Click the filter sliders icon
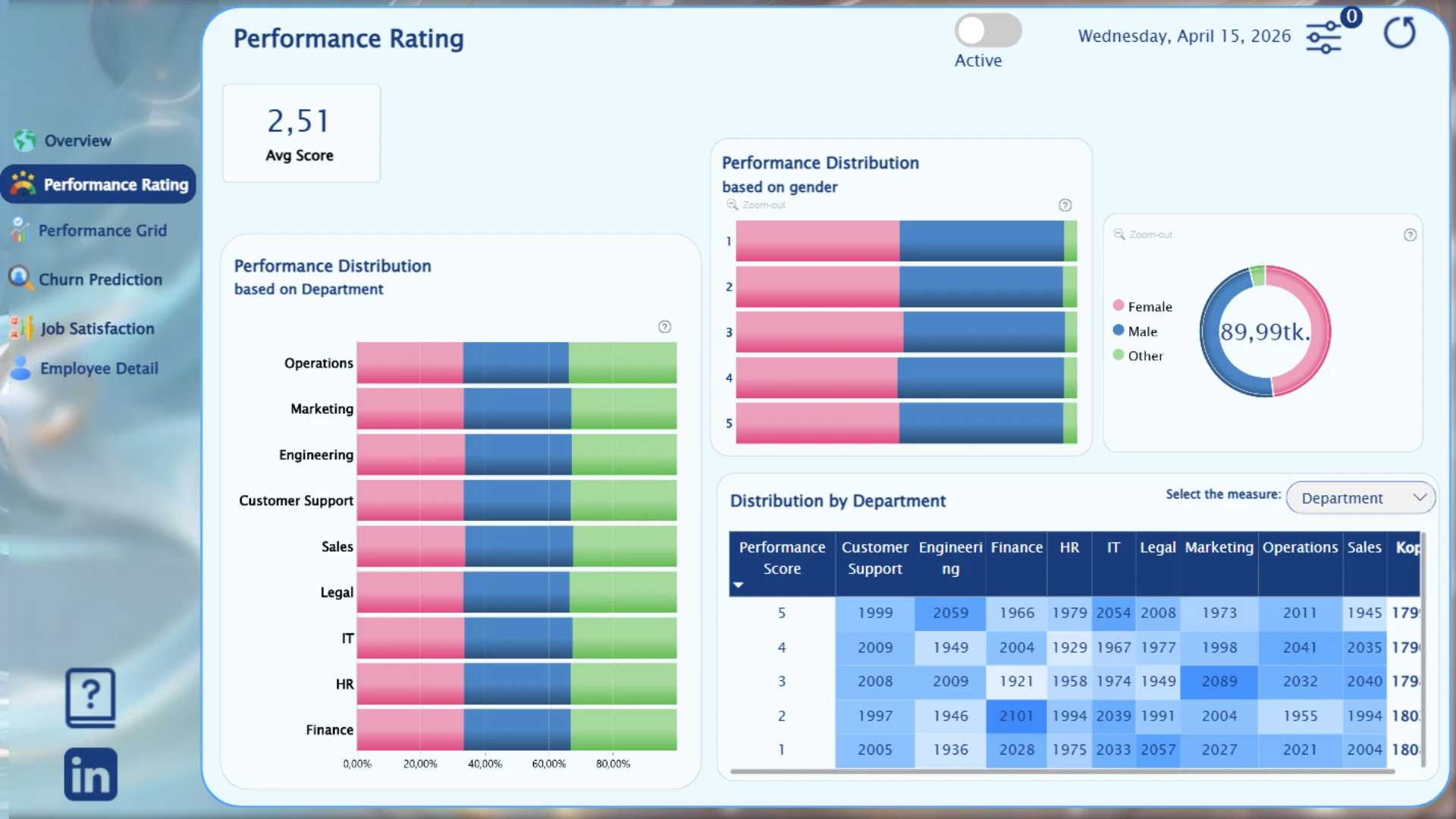This screenshot has height=819, width=1456. point(1323,37)
